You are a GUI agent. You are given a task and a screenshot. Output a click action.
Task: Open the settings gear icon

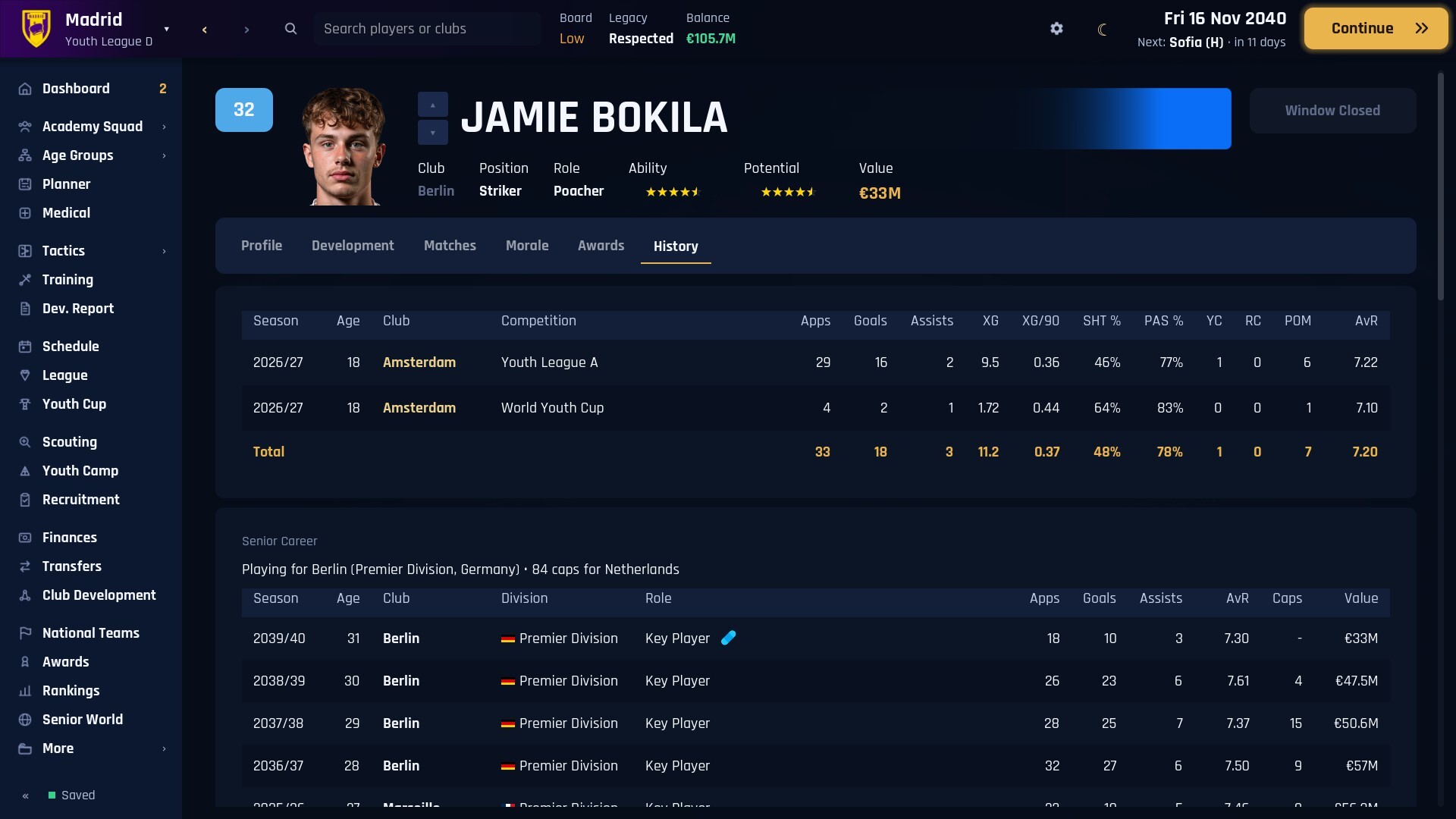1056,29
